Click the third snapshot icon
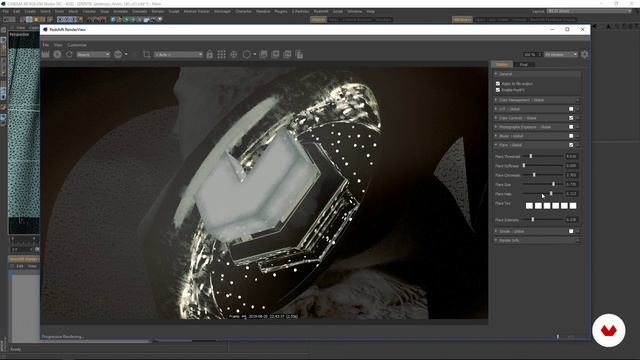The width and height of the screenshot is (640, 360). (x=287, y=54)
